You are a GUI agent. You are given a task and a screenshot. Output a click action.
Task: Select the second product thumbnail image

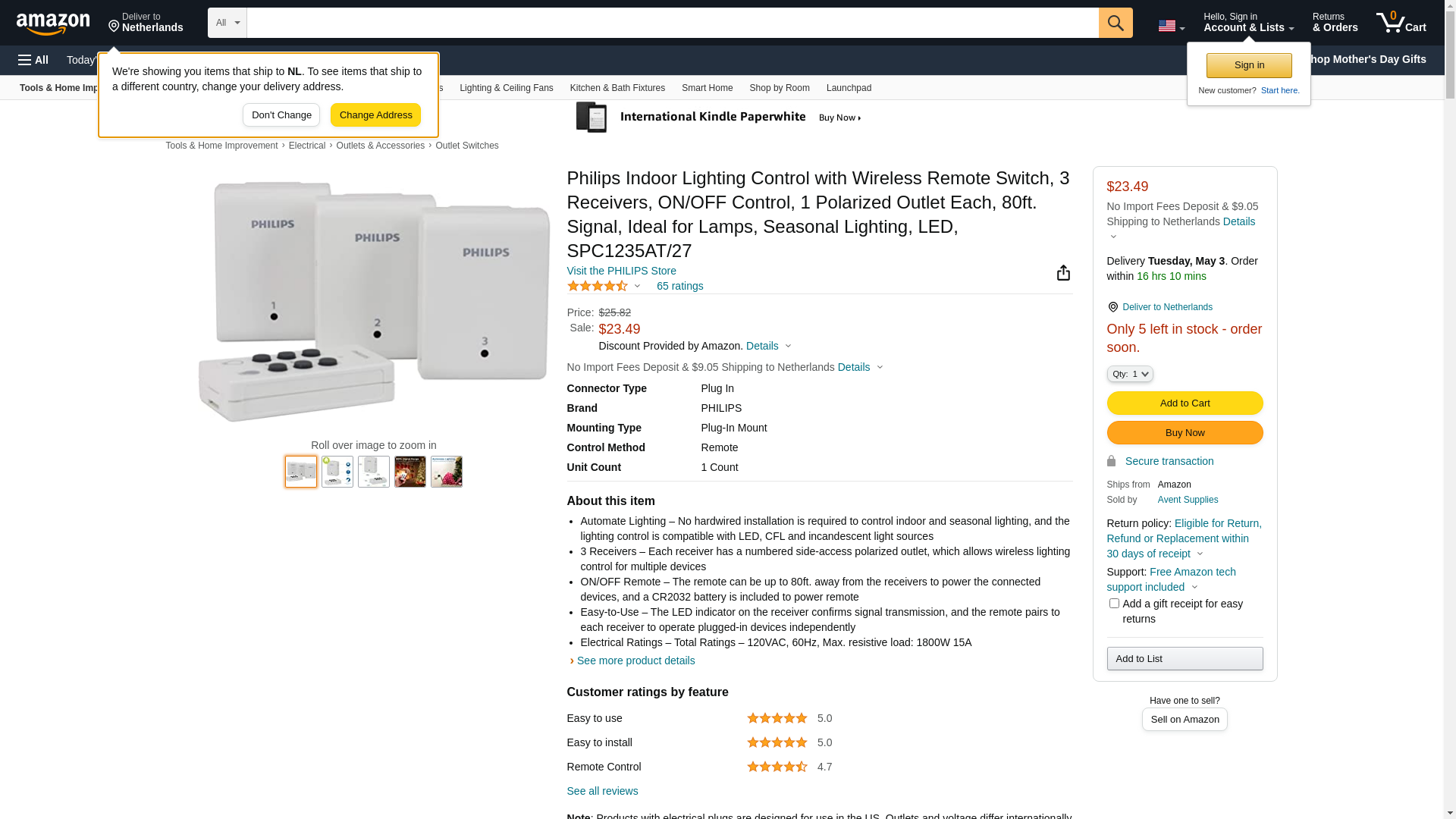[337, 472]
